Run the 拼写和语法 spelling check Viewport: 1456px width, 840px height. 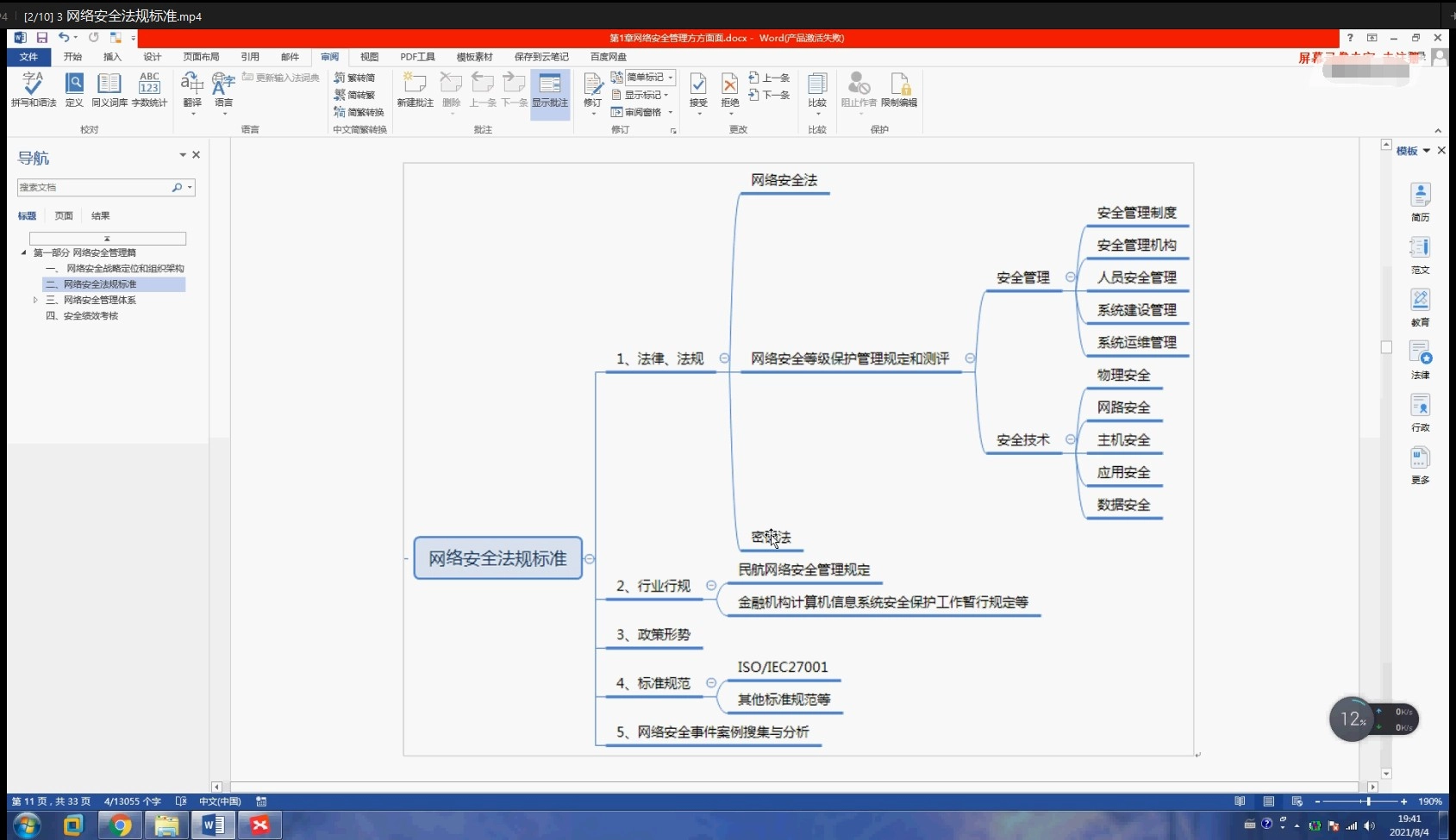(x=33, y=89)
